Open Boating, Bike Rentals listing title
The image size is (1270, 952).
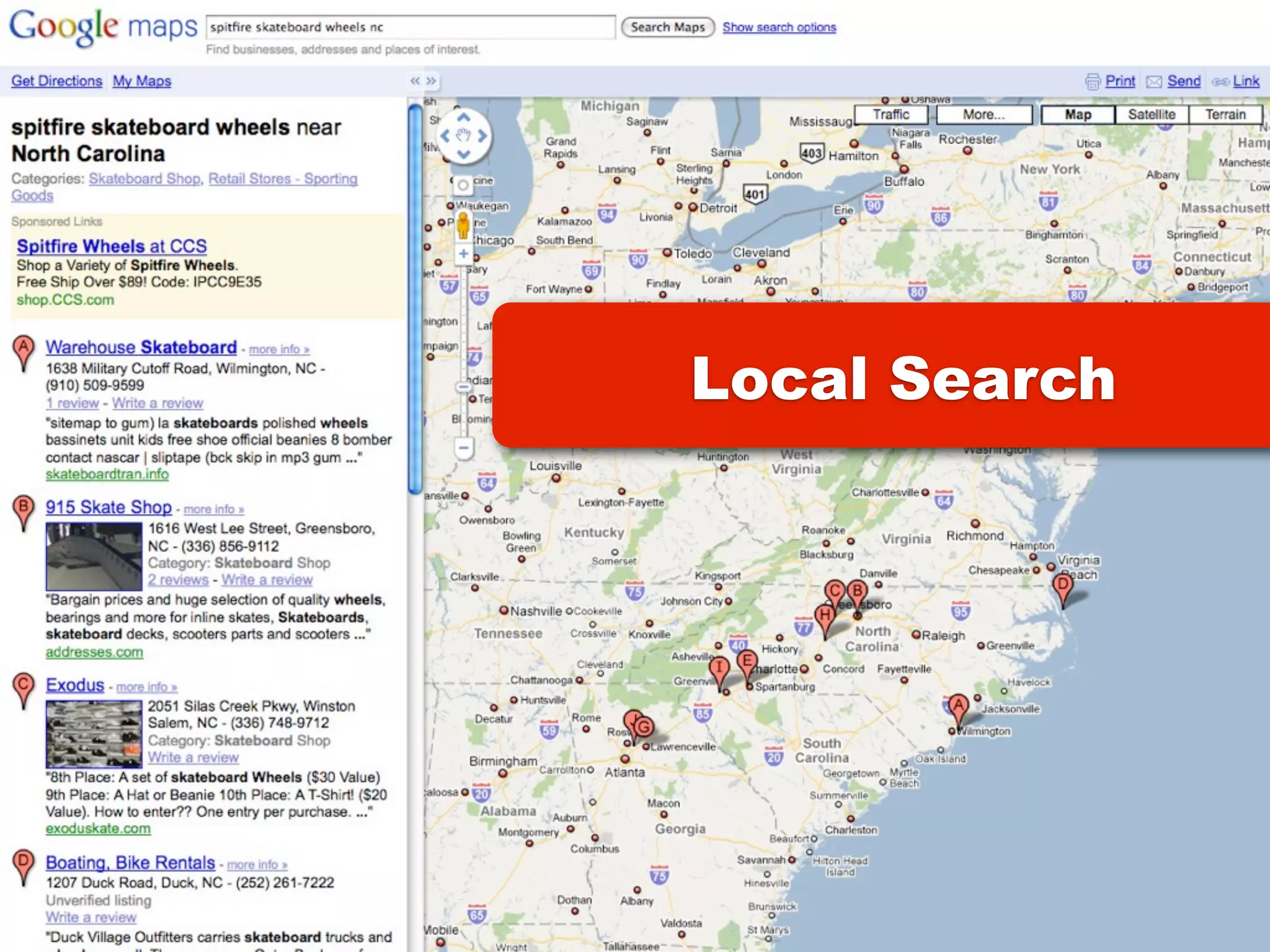click(x=130, y=863)
